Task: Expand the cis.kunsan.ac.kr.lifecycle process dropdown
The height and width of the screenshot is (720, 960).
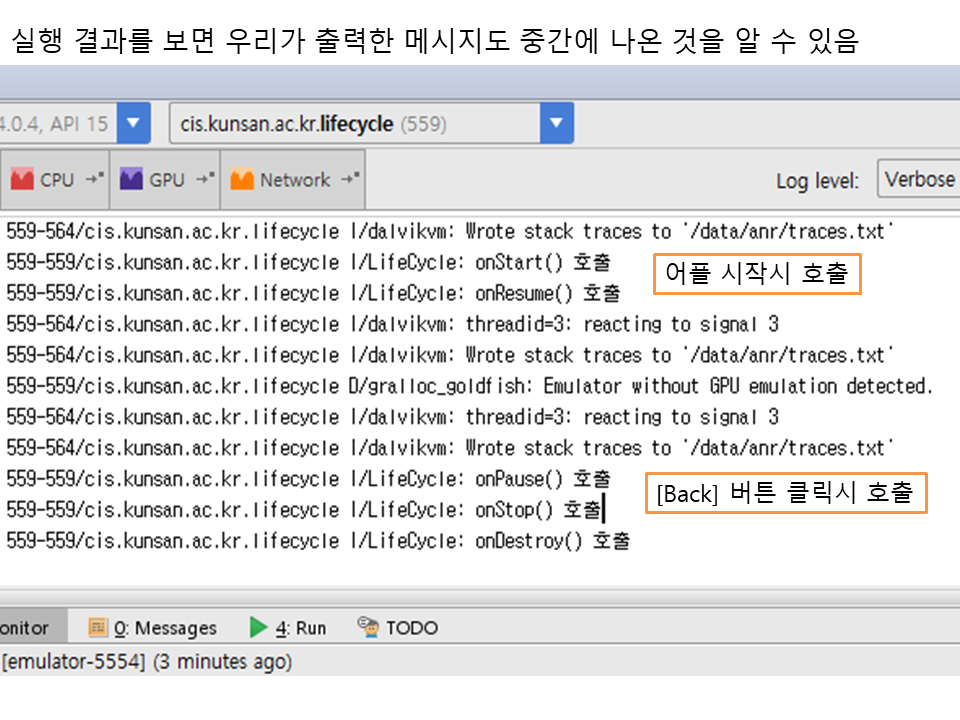Action: [x=557, y=124]
